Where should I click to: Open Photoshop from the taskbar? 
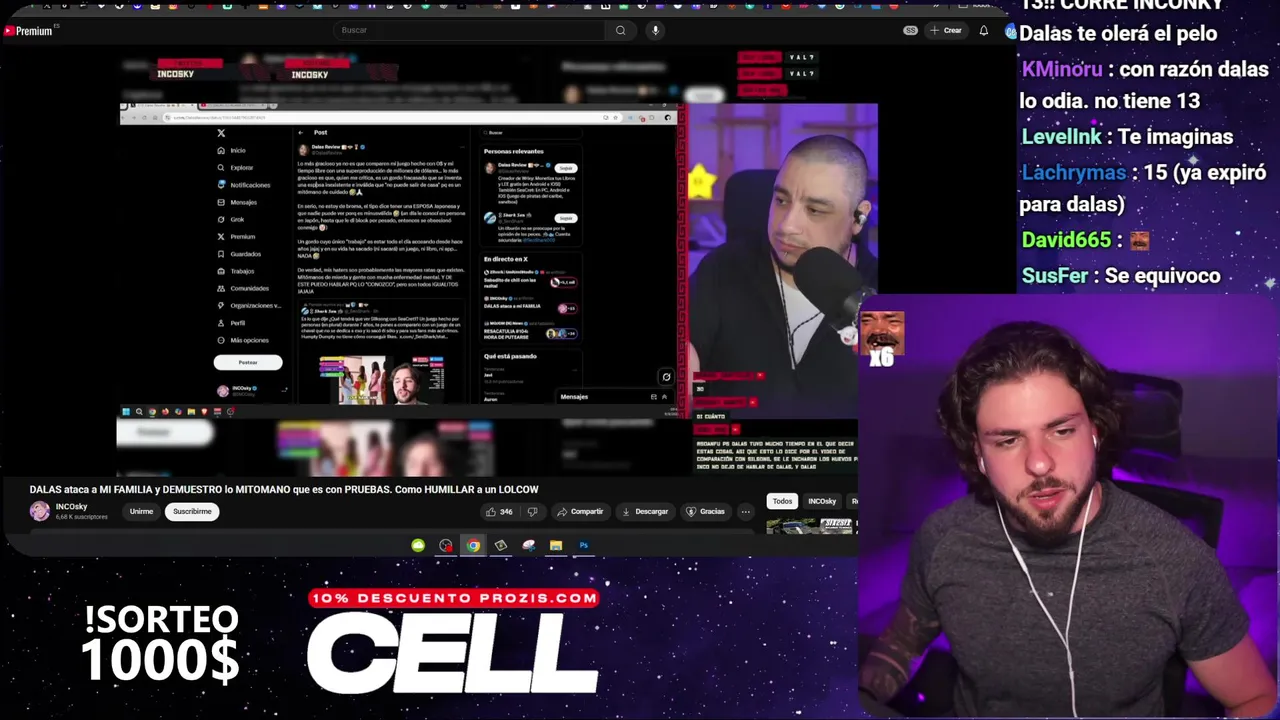583,545
